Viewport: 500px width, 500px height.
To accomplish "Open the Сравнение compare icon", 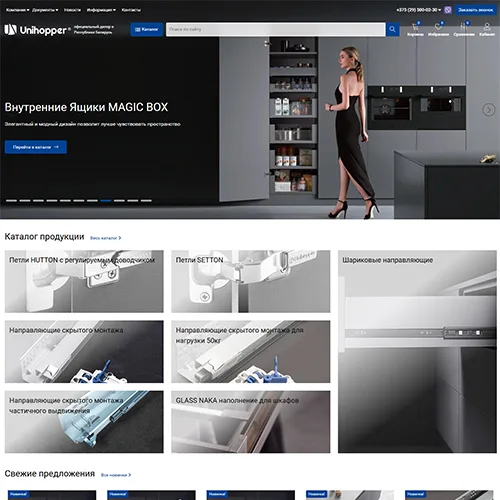I will pos(464,29).
